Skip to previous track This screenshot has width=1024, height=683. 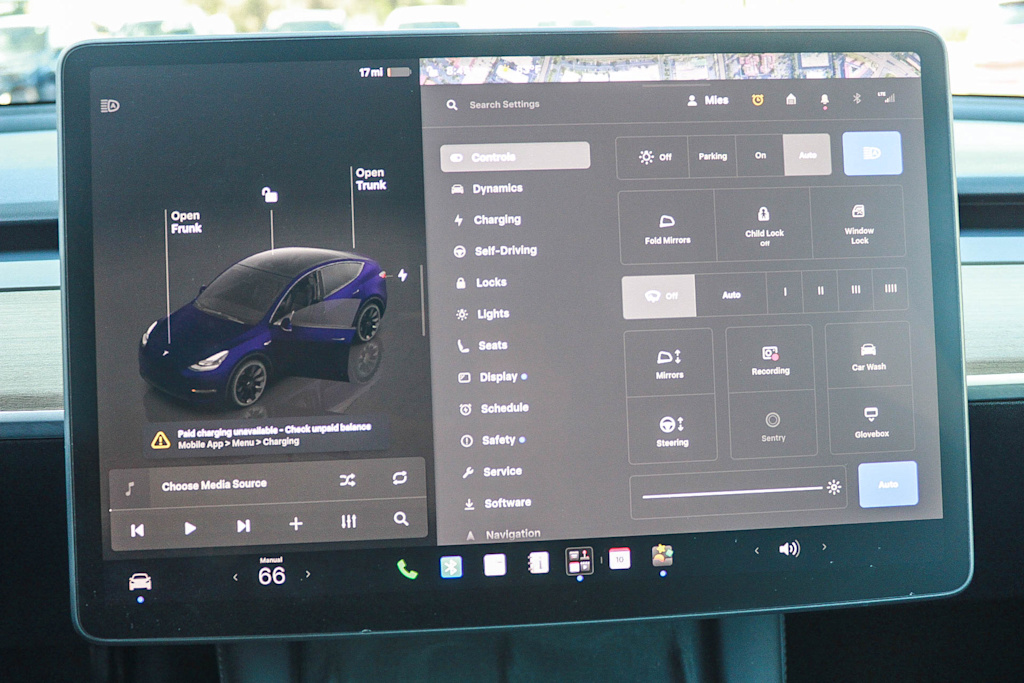(x=137, y=530)
